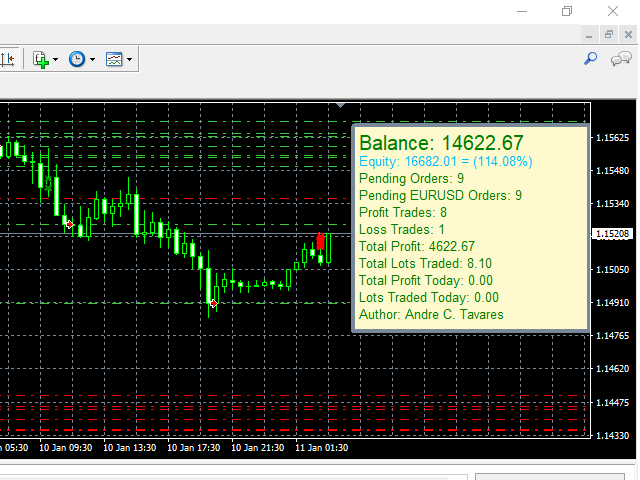Click the red order marker at latest candle
The width and height of the screenshot is (640, 480).
[320, 242]
